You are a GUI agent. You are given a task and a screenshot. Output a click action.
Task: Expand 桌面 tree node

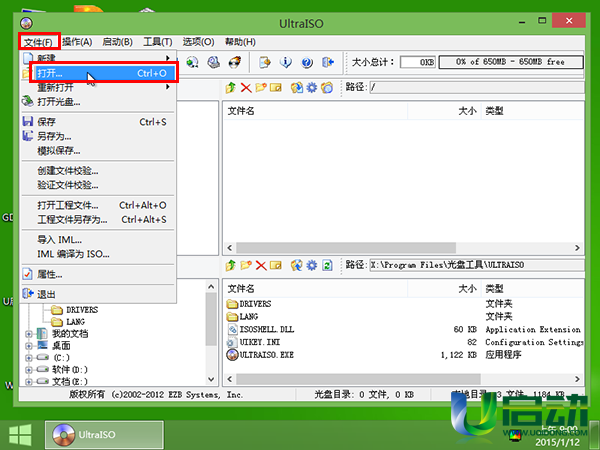(29, 346)
